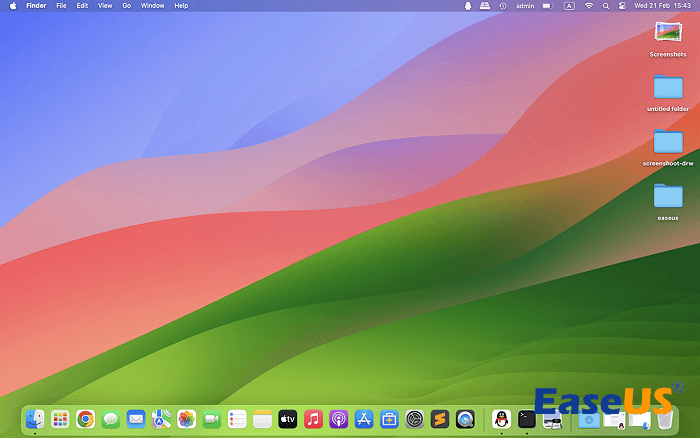Click the Spotlight search icon

pyautogui.click(x=605, y=6)
